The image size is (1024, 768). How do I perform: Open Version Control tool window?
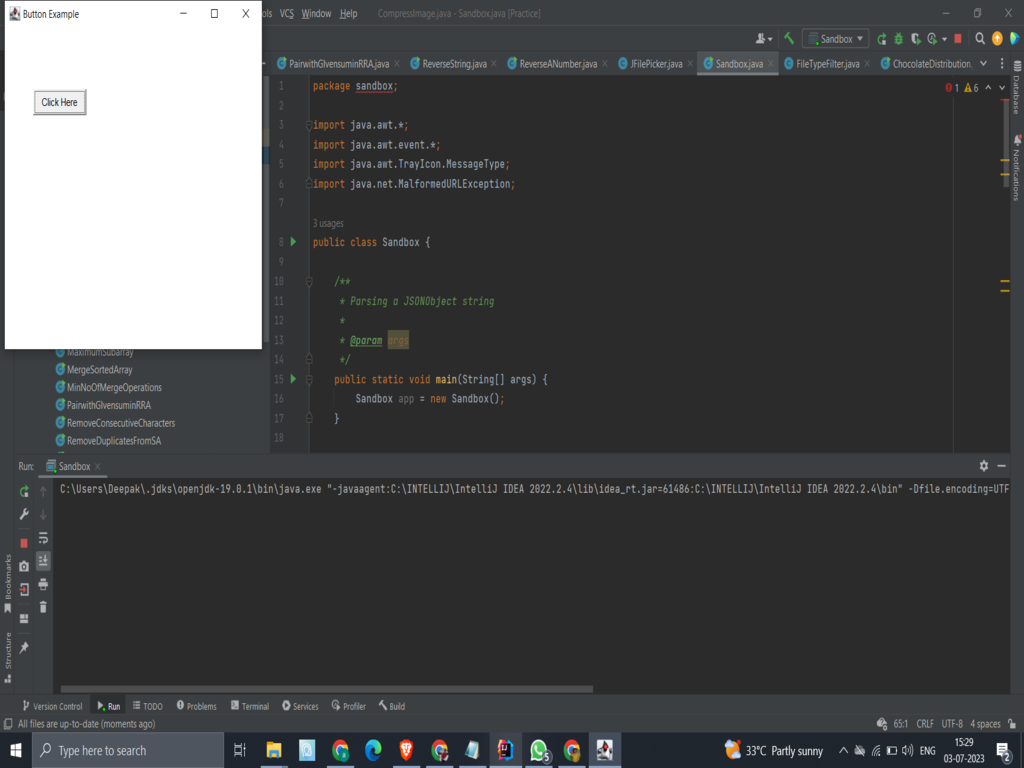52,706
